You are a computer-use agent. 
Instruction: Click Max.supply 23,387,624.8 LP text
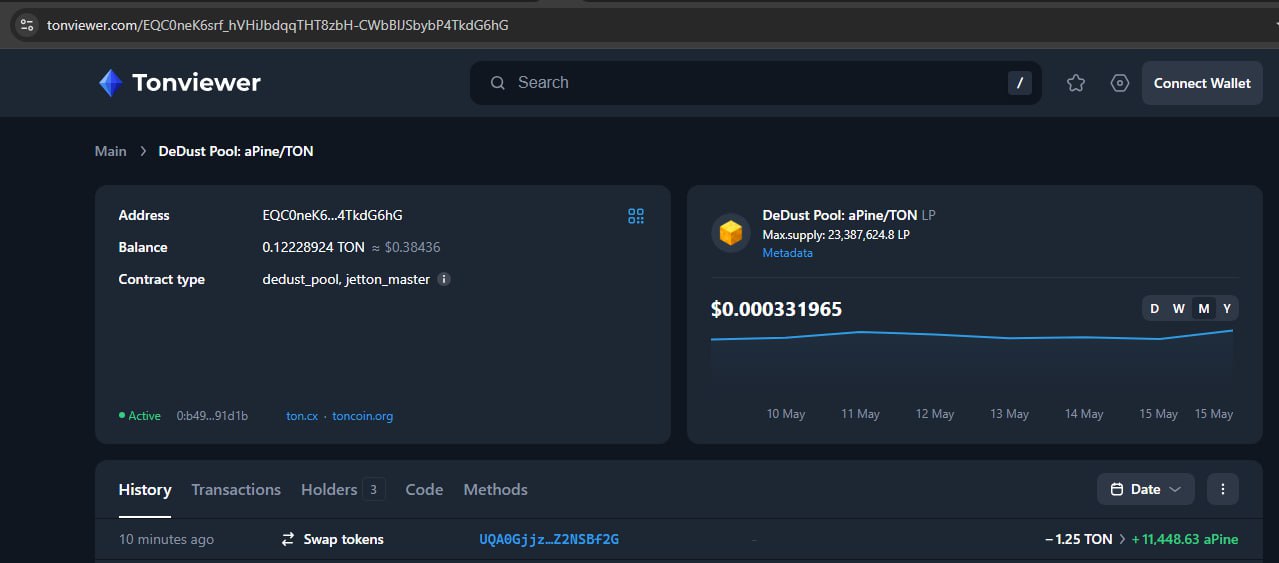click(x=836, y=235)
